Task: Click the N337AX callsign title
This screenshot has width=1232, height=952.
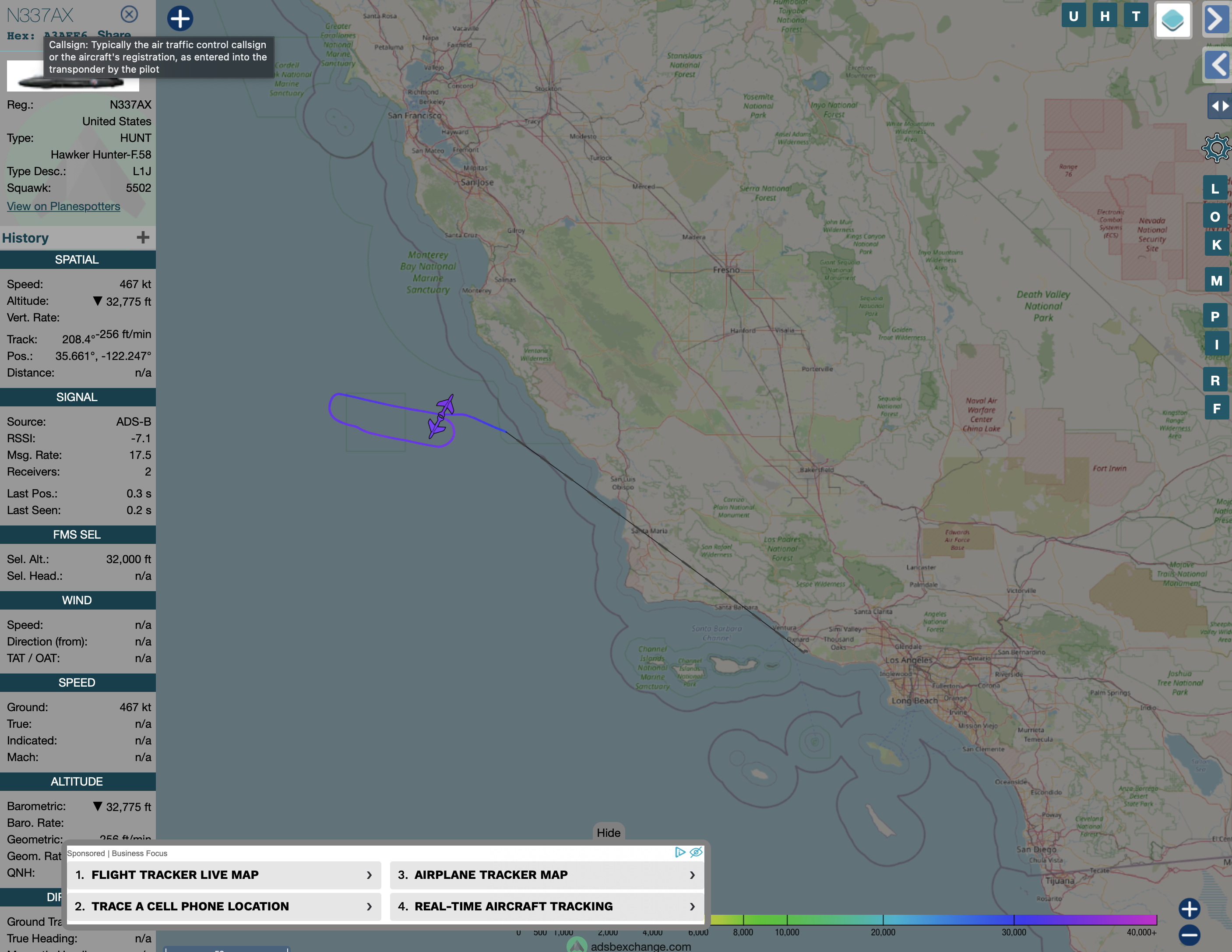Action: 40,15
